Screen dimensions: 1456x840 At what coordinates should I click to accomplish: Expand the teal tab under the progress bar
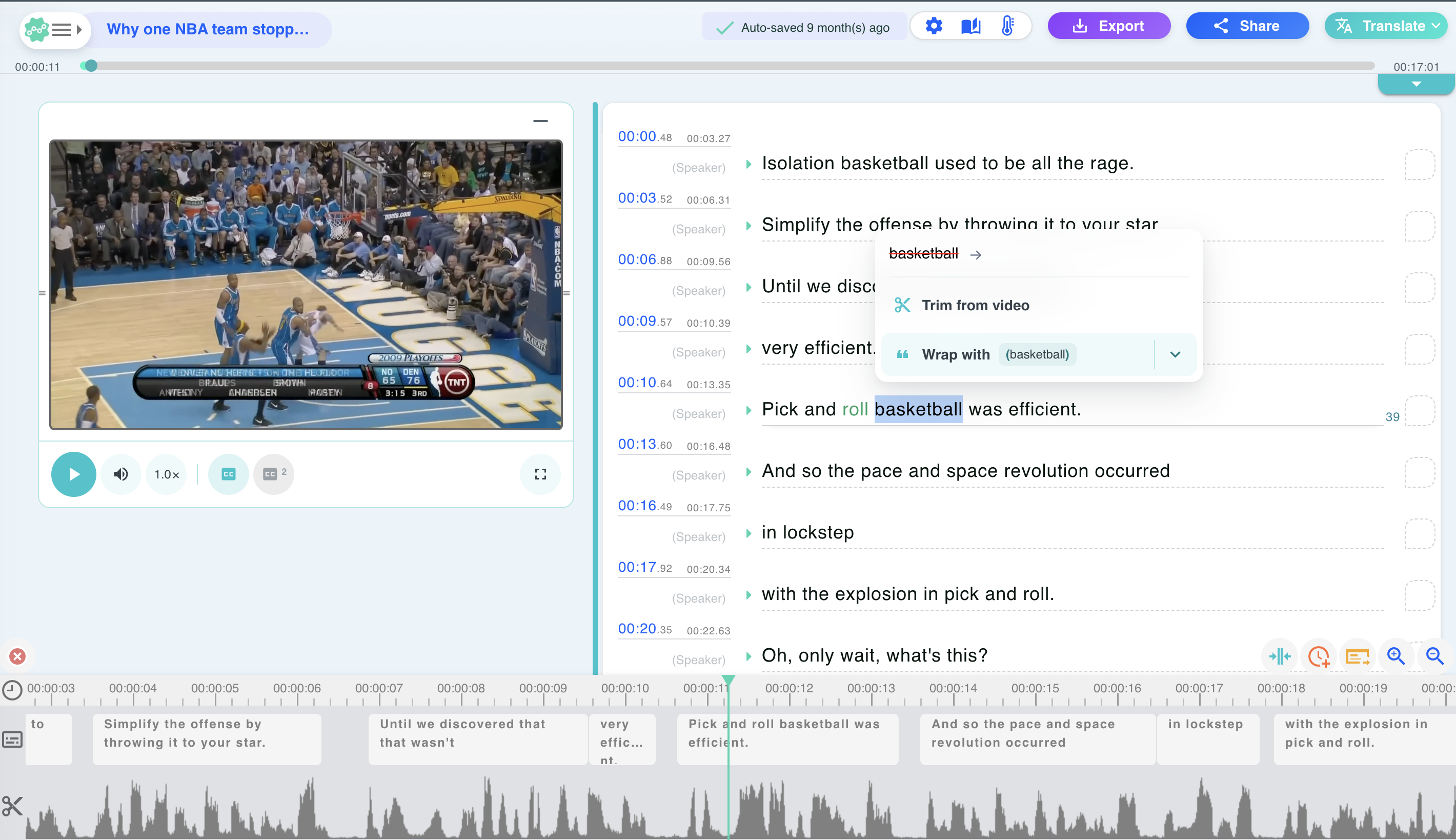pyautogui.click(x=1415, y=84)
